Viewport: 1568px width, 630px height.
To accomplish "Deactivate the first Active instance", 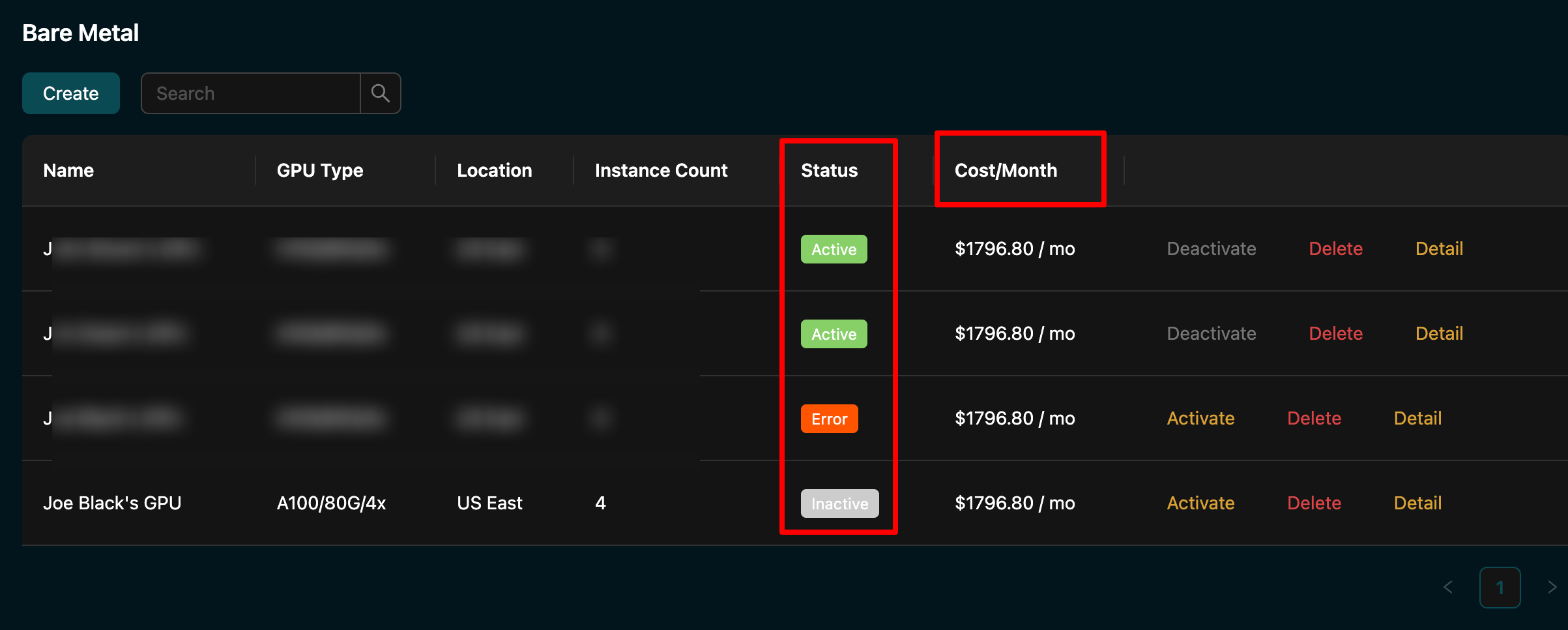I will pos(1211,248).
